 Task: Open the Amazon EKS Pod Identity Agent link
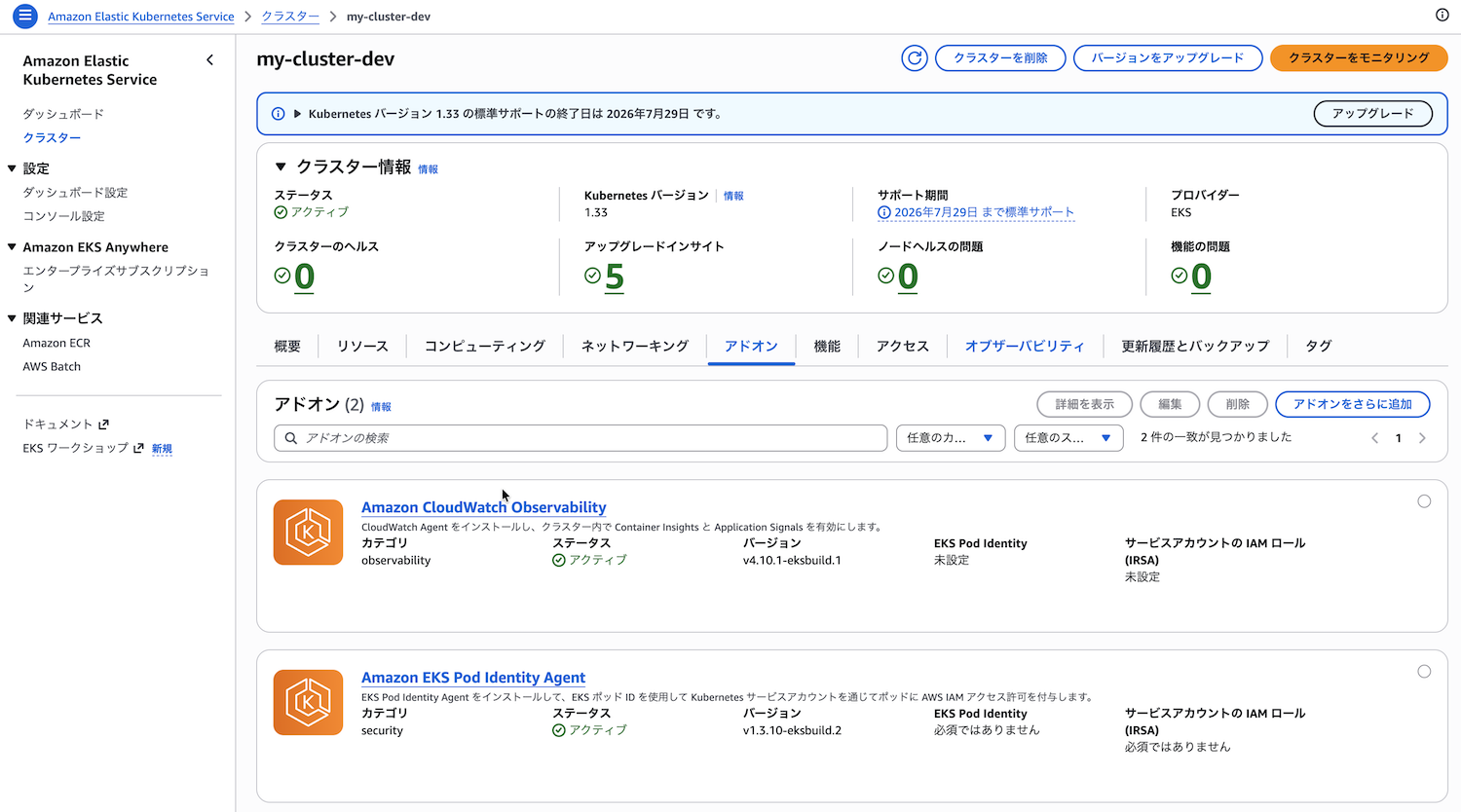pos(473,678)
